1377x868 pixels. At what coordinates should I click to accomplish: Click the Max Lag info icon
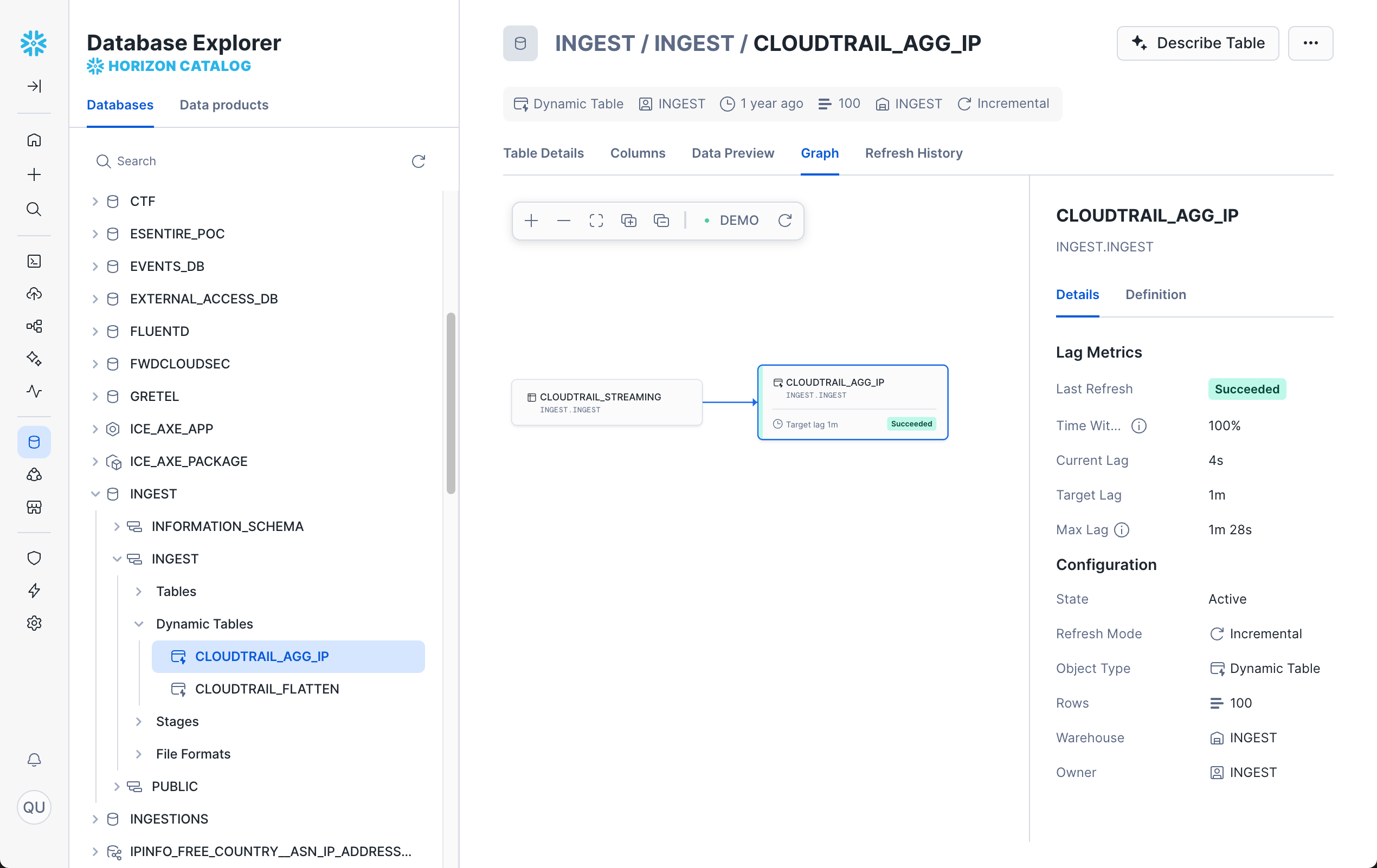tap(1121, 530)
